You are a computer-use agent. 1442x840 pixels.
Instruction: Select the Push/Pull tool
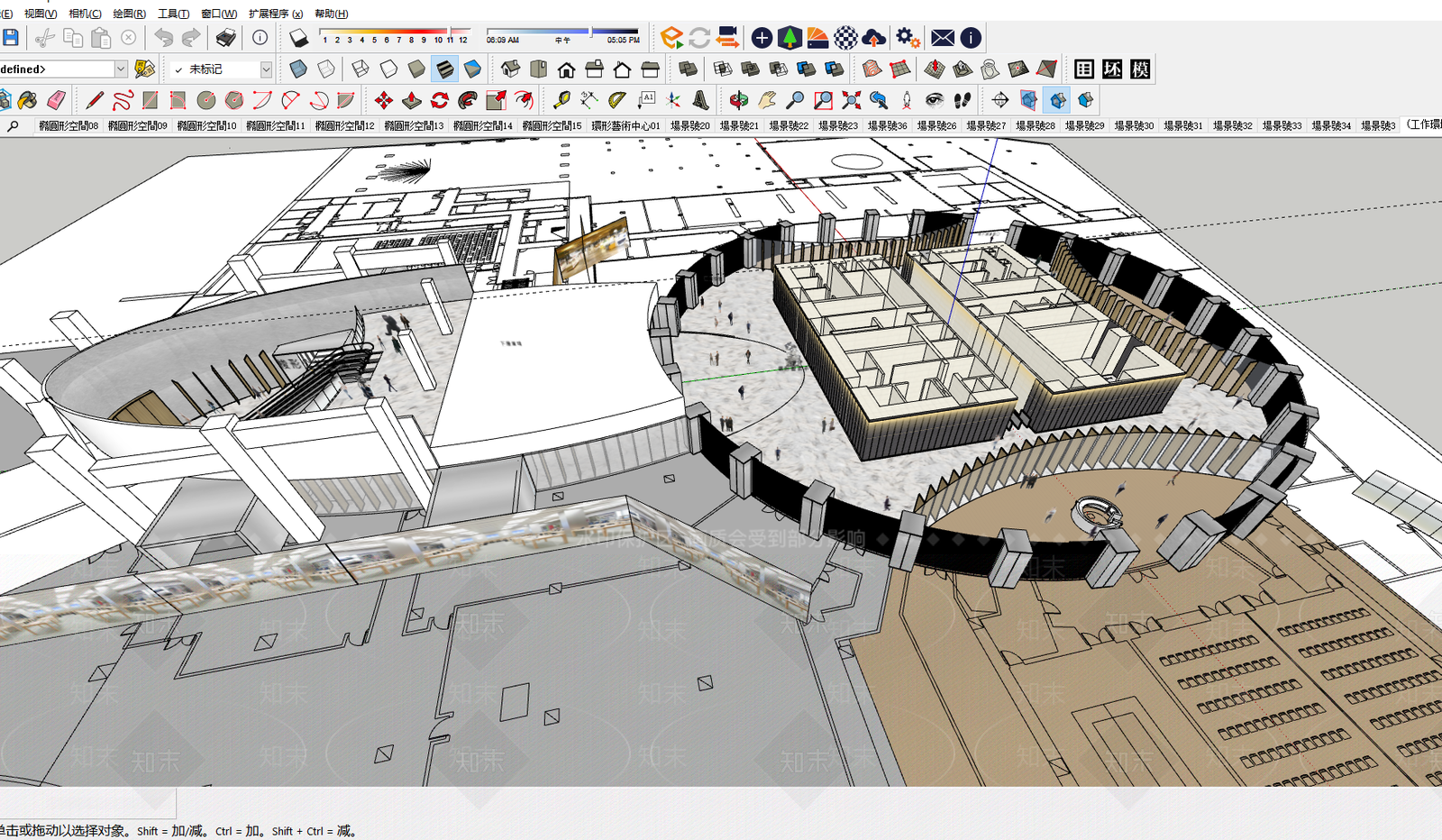[x=412, y=100]
